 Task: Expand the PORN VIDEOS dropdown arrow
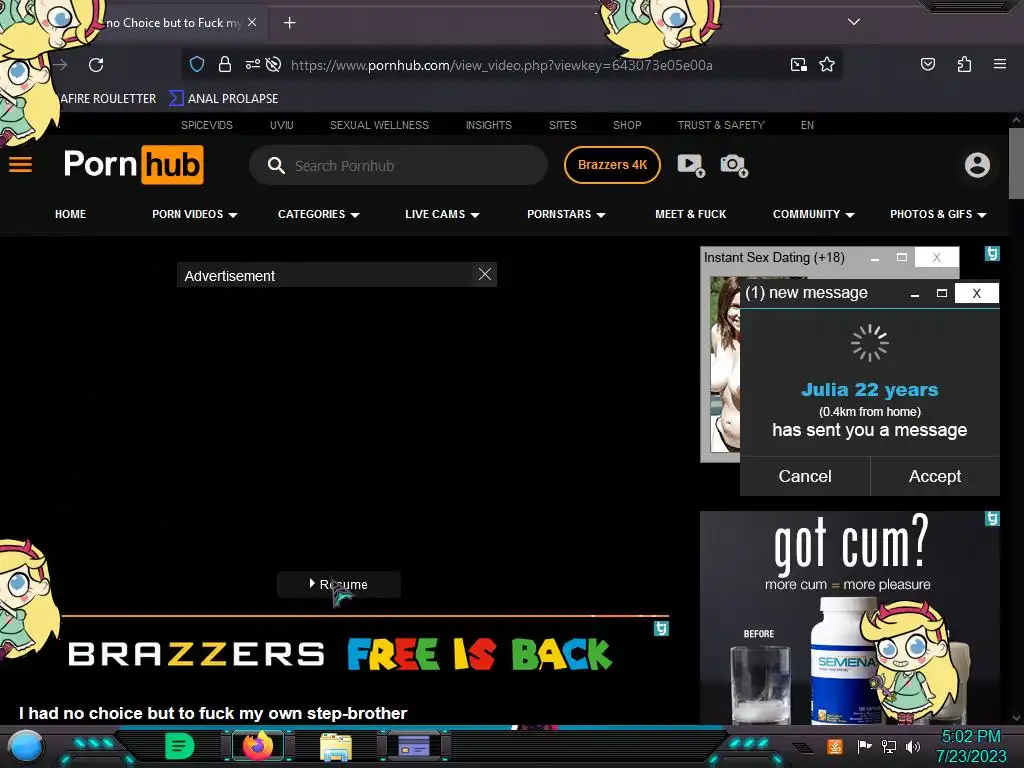pyautogui.click(x=233, y=215)
